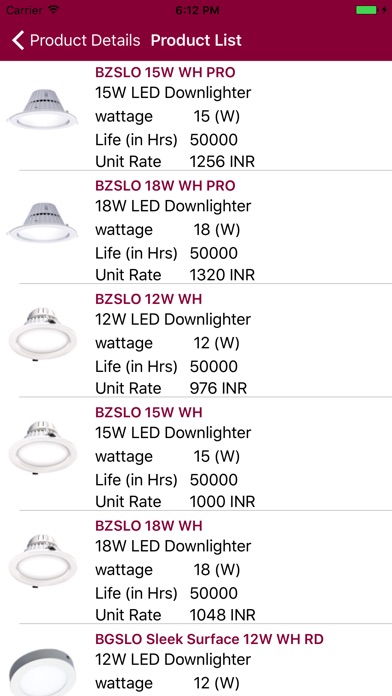Tap the back chevron arrow icon
The width and height of the screenshot is (392, 696).
click(x=18, y=40)
